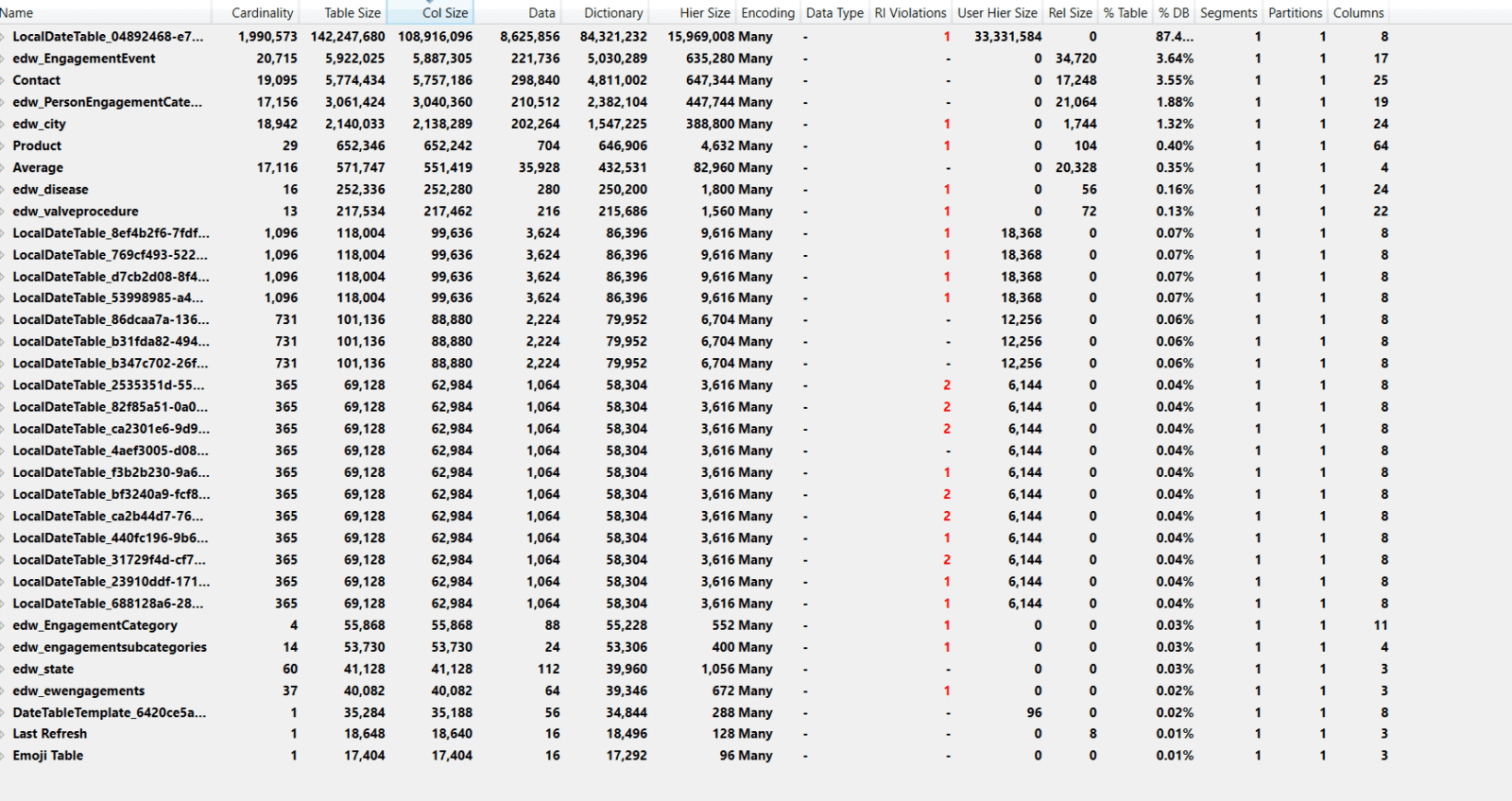The image size is (1512, 801).
Task: Click the dictionary value 84,321,232
Action: (x=613, y=37)
